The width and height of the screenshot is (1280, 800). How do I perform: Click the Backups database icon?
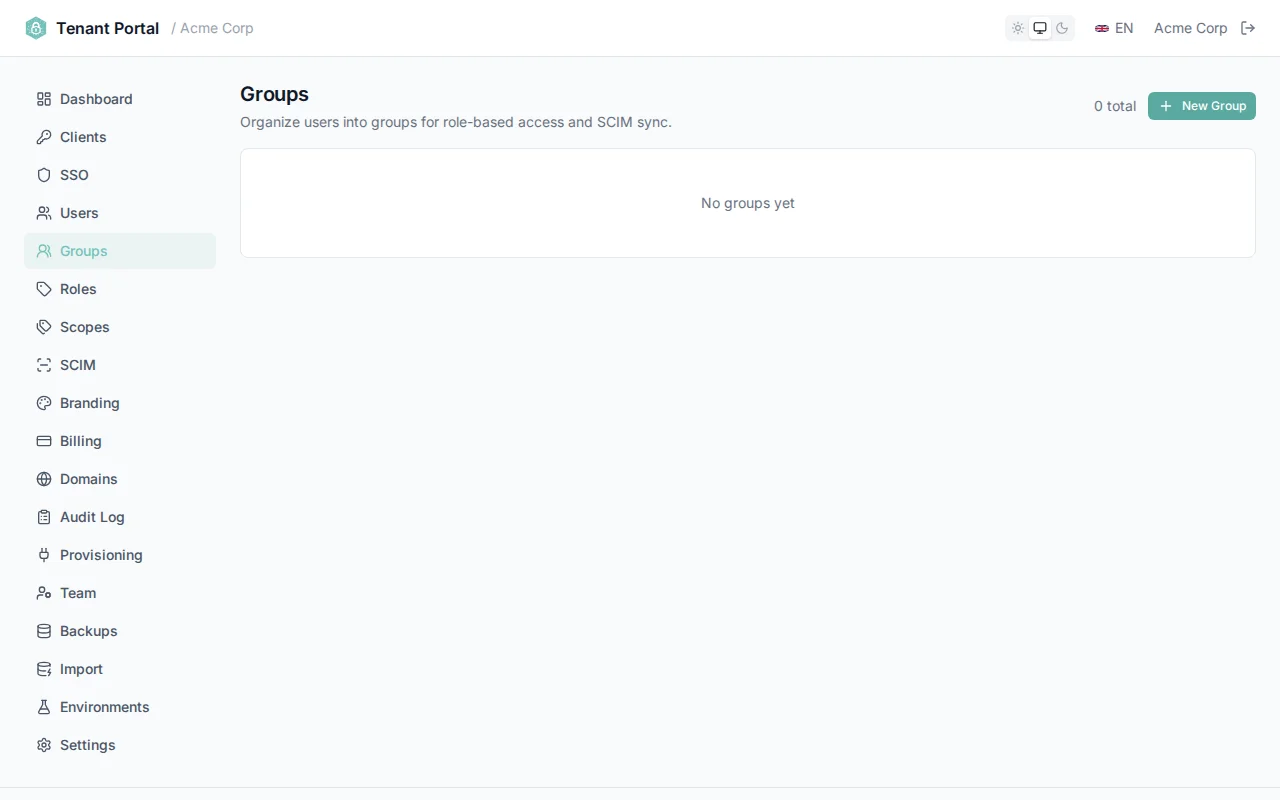tap(44, 631)
